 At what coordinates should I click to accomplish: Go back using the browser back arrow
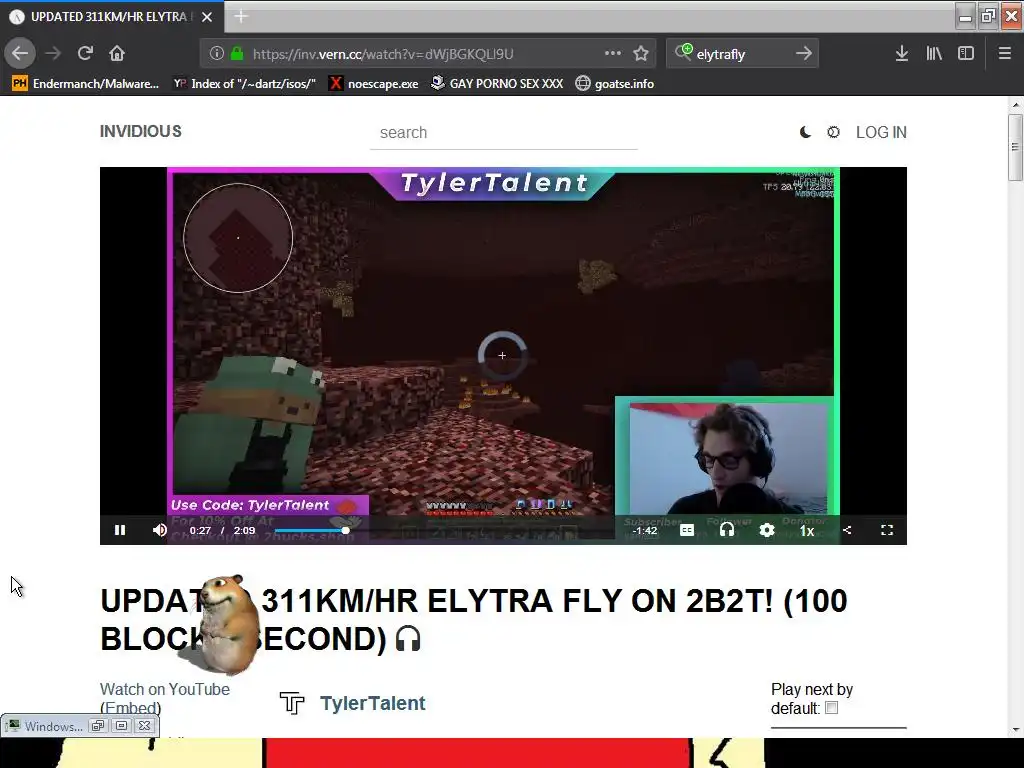coord(20,54)
